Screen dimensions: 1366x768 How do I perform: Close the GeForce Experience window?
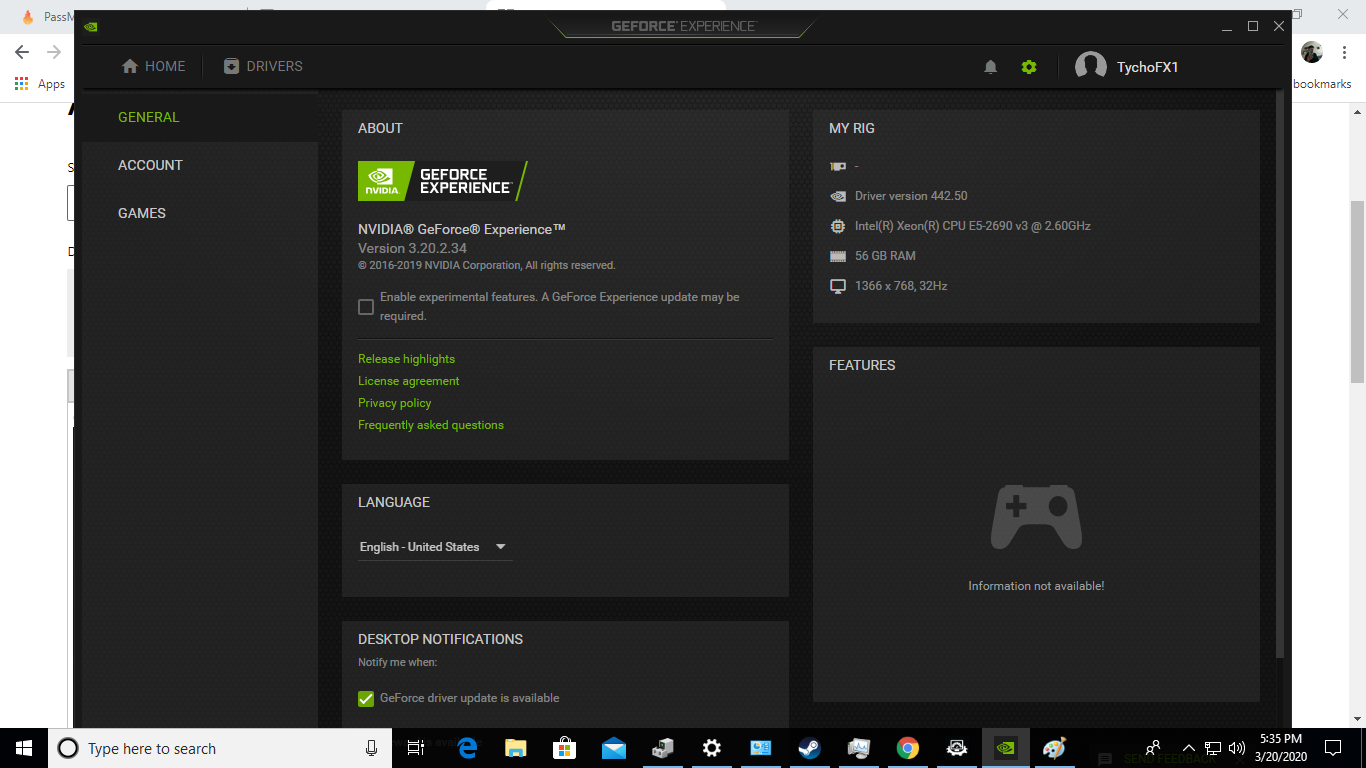(1279, 27)
